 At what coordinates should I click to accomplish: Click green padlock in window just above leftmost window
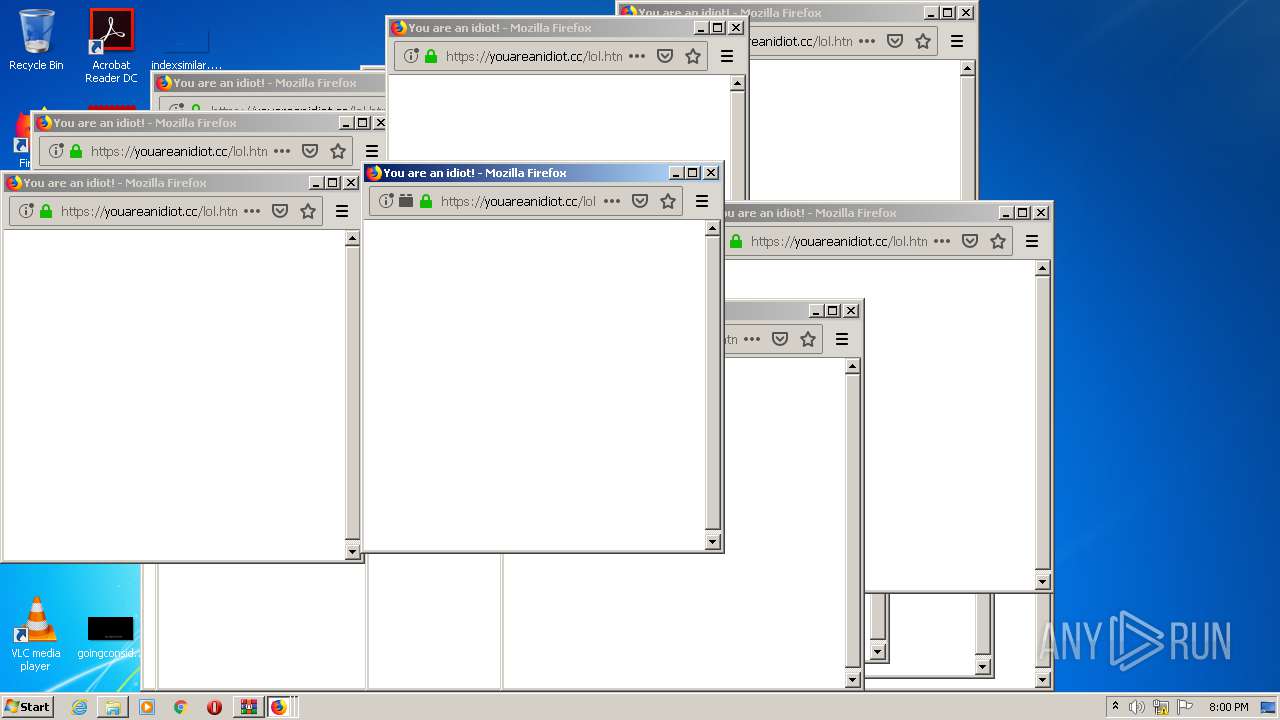pos(76,151)
